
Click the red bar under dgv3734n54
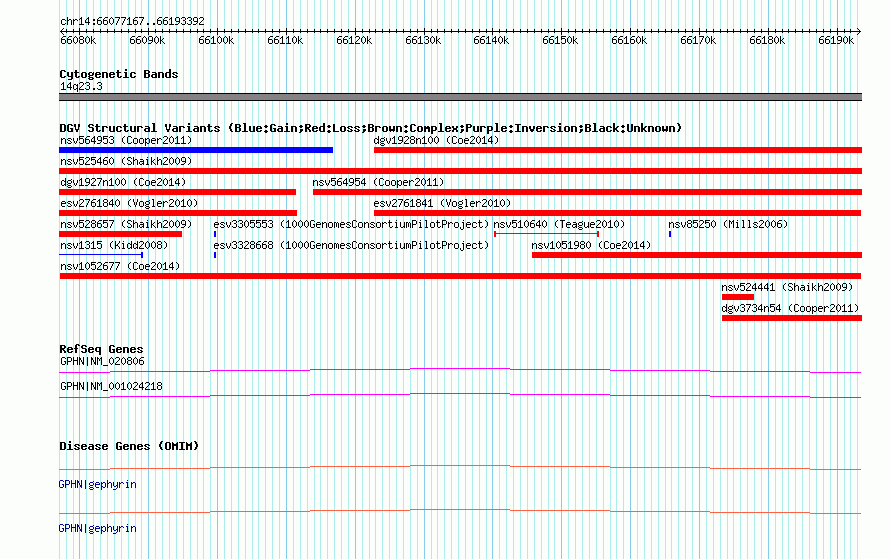point(792,318)
